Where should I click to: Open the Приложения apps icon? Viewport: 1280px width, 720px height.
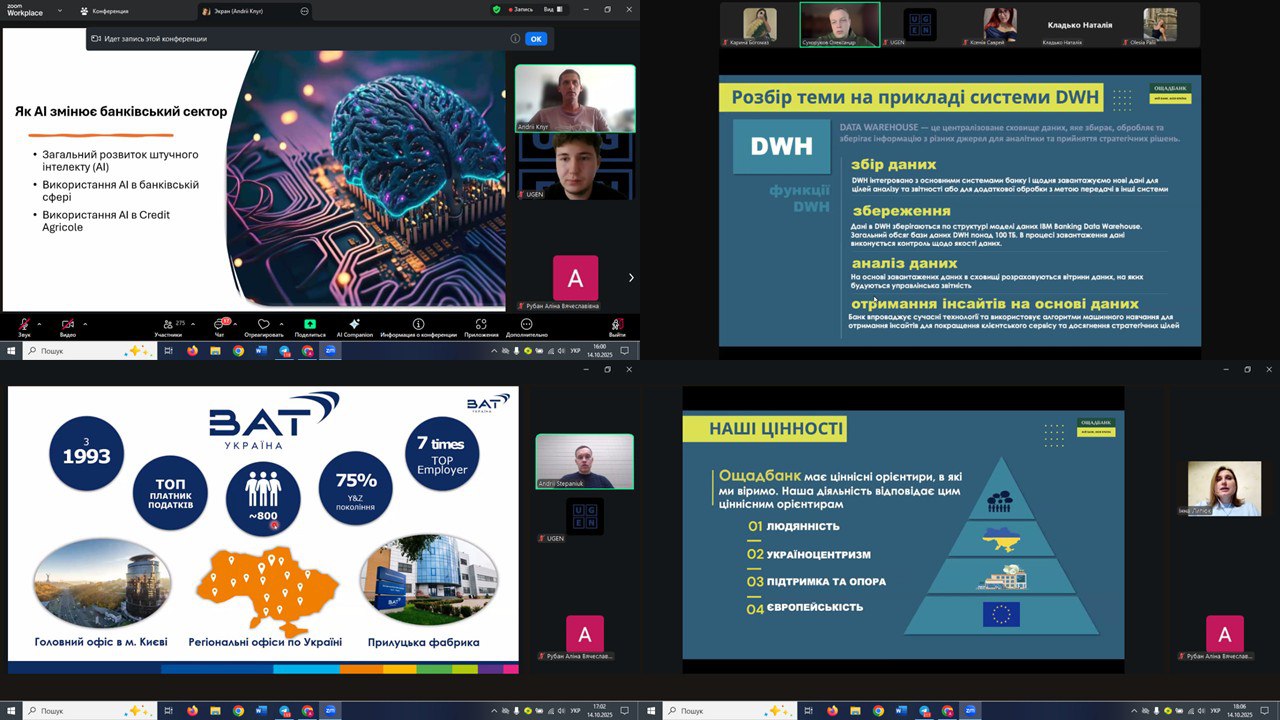tap(481, 326)
